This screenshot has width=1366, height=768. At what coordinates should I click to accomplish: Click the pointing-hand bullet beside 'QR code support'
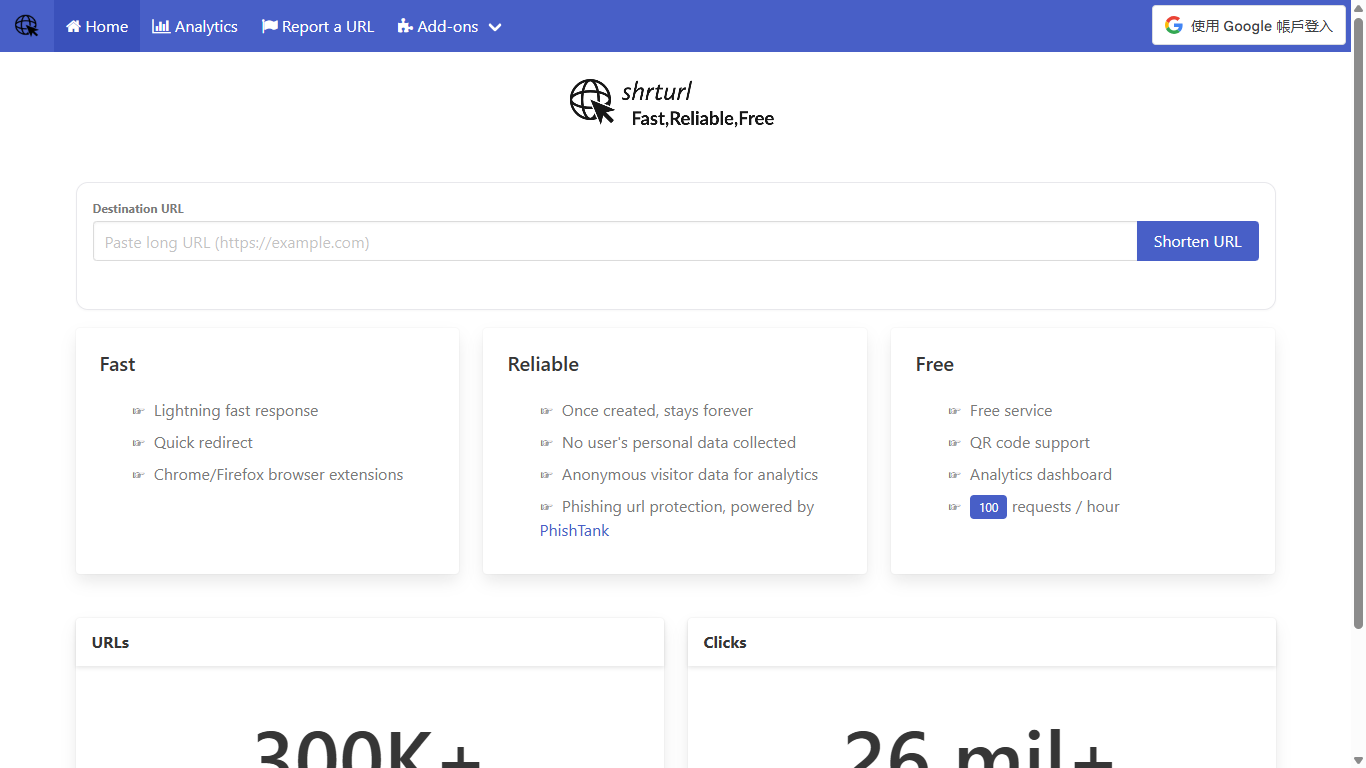tap(955, 443)
